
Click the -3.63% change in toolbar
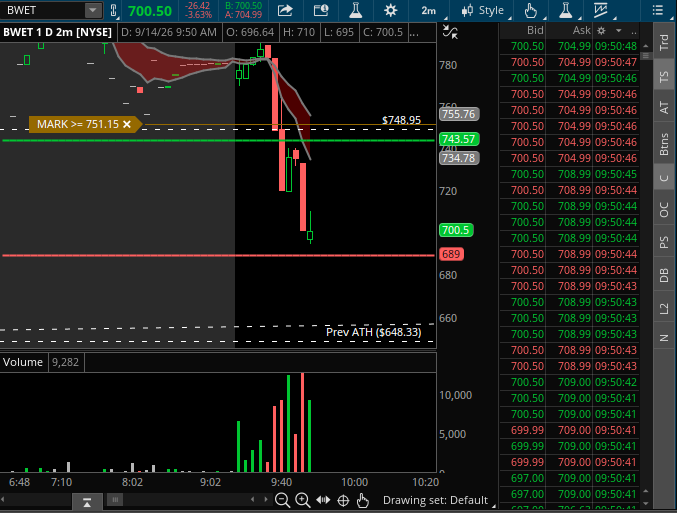pos(198,15)
